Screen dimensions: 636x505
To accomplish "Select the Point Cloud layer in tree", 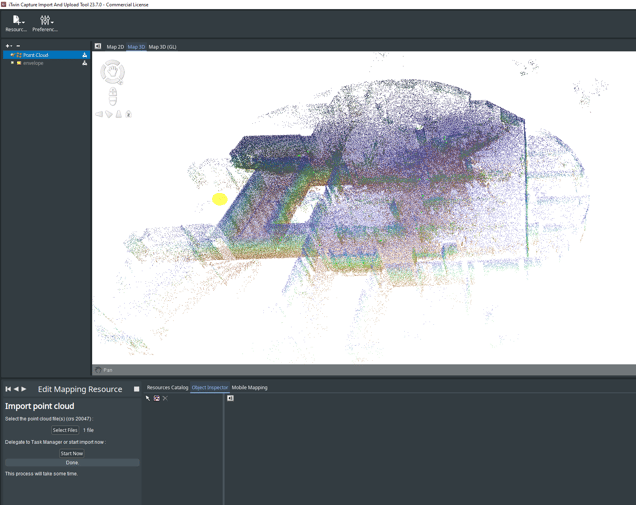I will (35, 55).
